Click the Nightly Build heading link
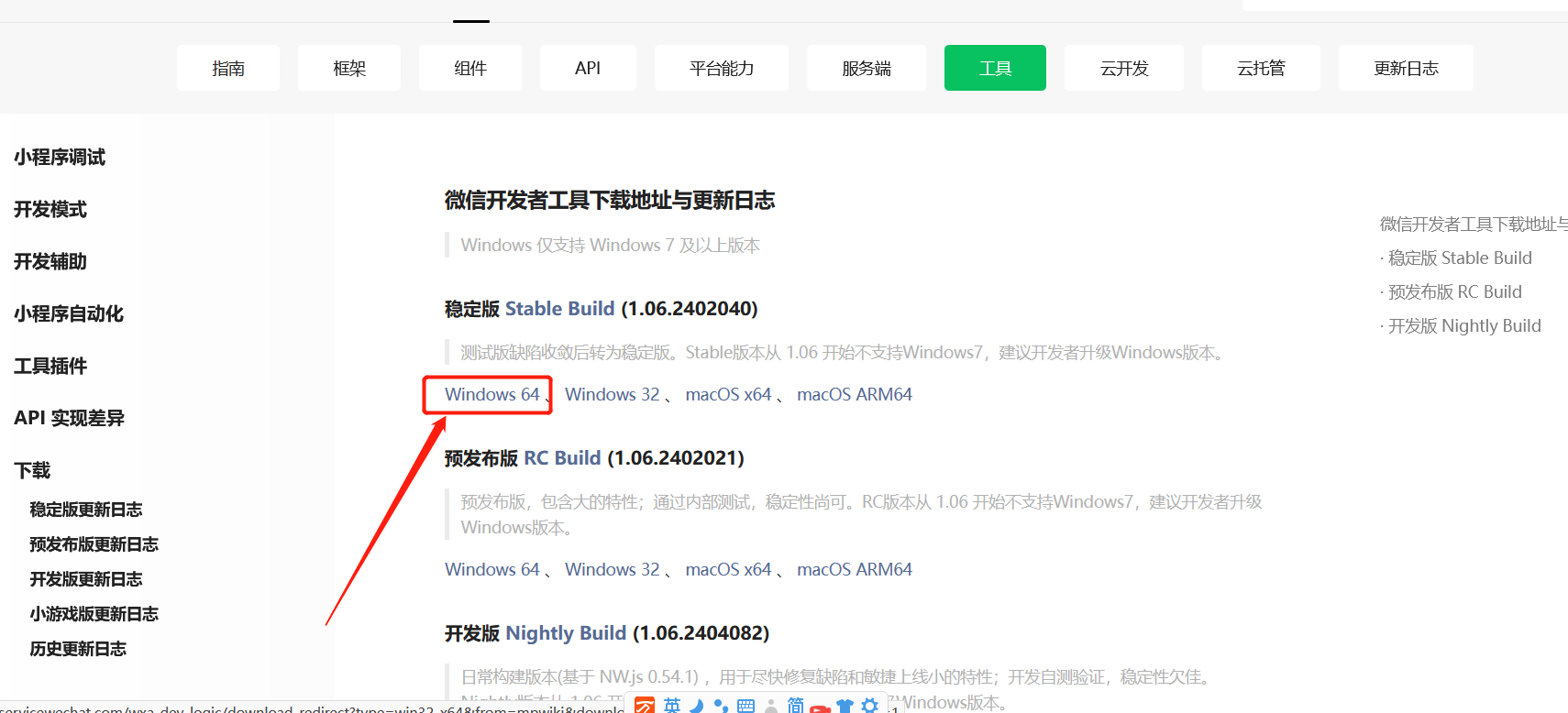The height and width of the screenshot is (713, 1568). point(566,633)
